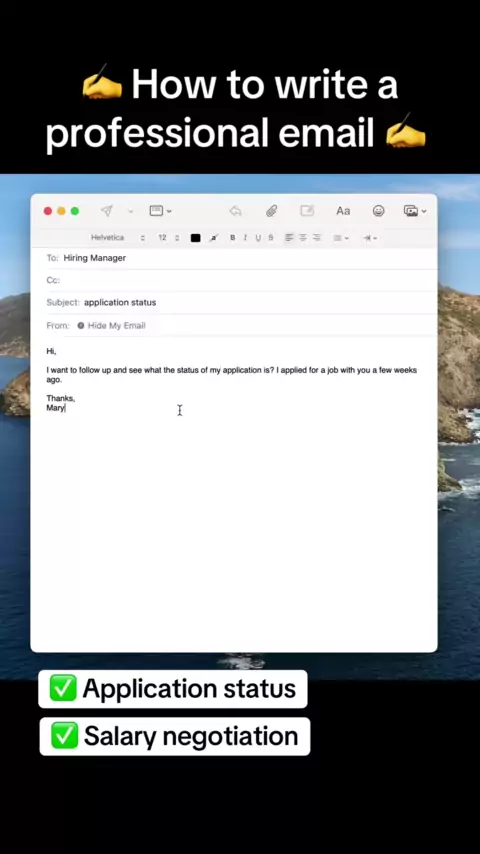This screenshot has height=854, width=480.
Task: Open the emoji picker smiley icon
Action: (379, 211)
